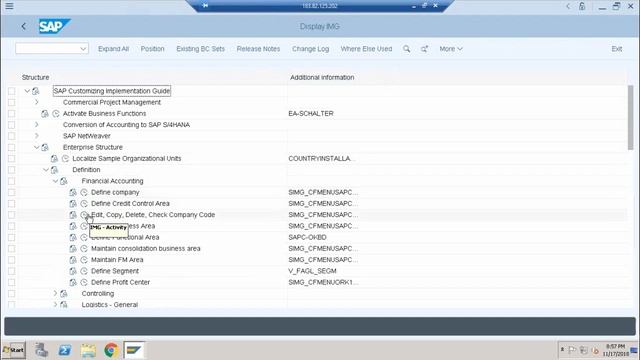This screenshot has height=360, width=640.
Task: Collapse the Financial Accounting node
Action: [55, 181]
